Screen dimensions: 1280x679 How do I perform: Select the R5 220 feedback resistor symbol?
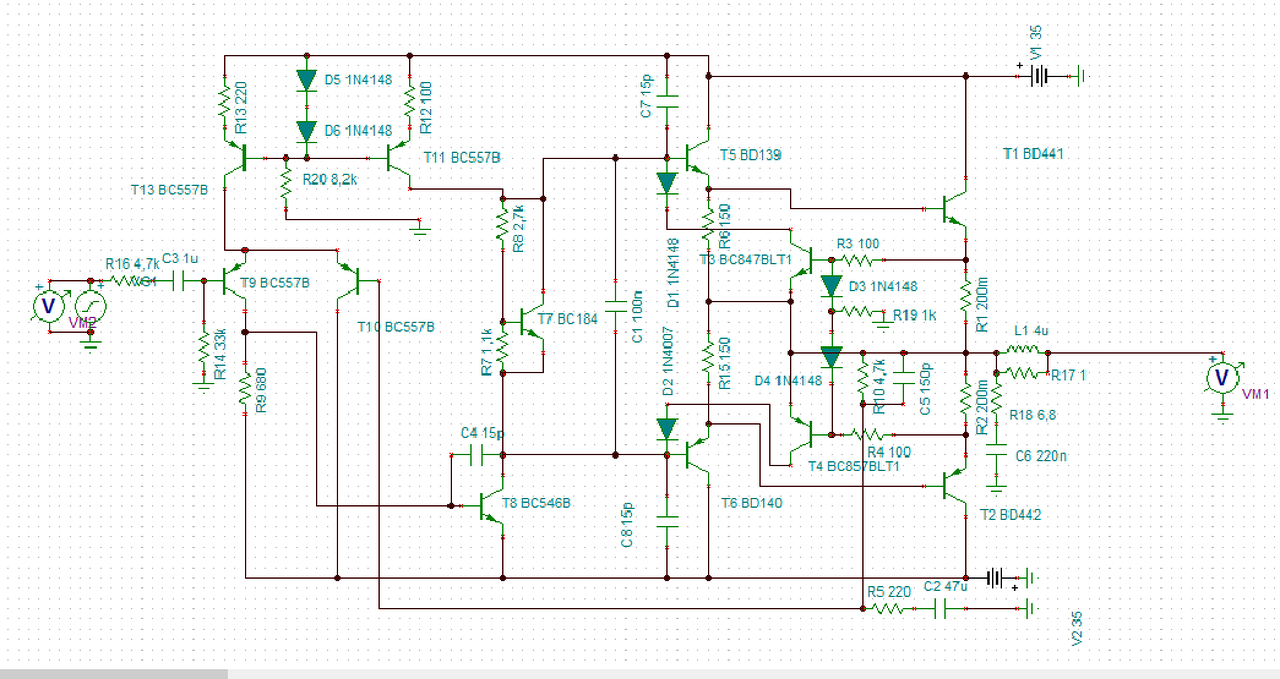tap(888, 609)
